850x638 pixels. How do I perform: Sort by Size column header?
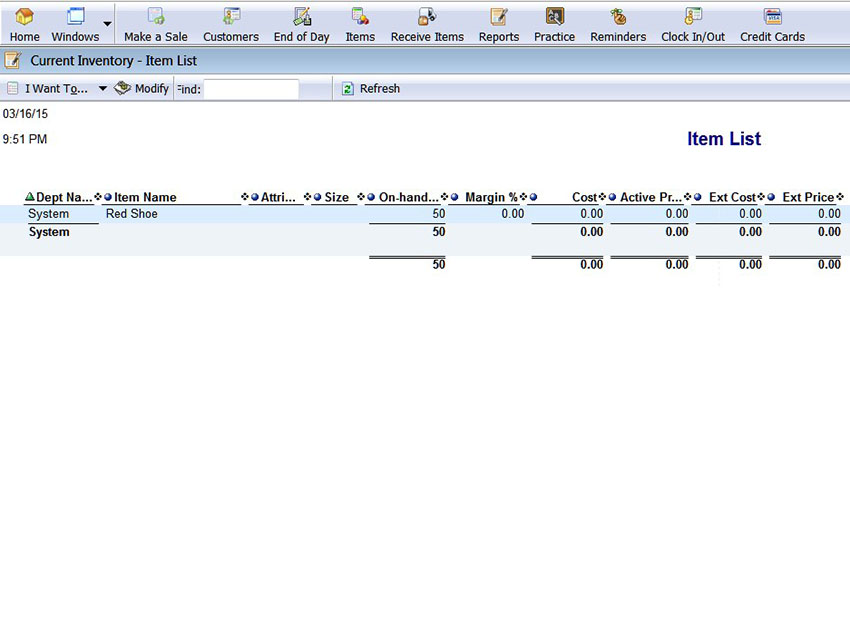pos(337,197)
